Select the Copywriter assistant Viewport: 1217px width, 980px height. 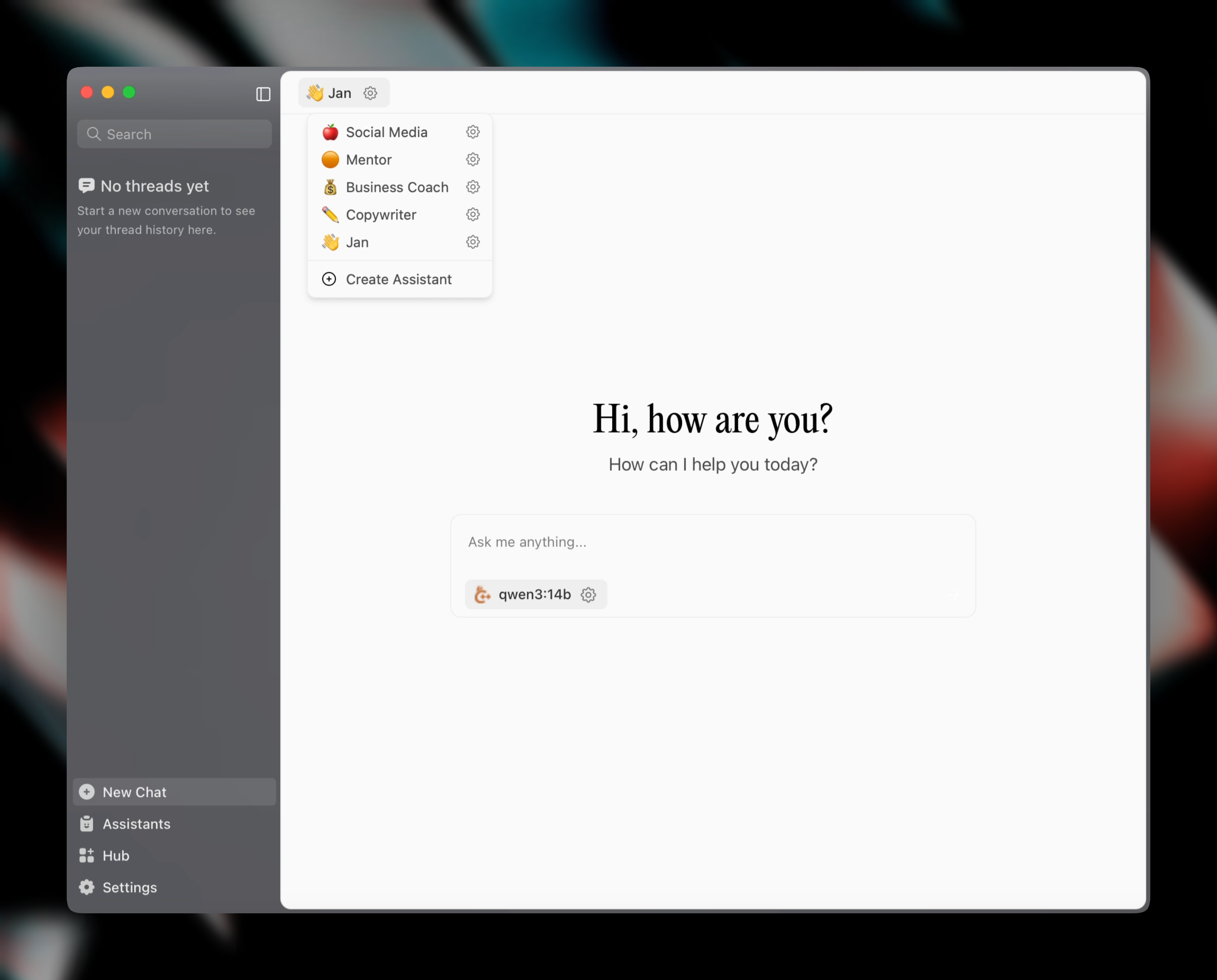tap(382, 215)
